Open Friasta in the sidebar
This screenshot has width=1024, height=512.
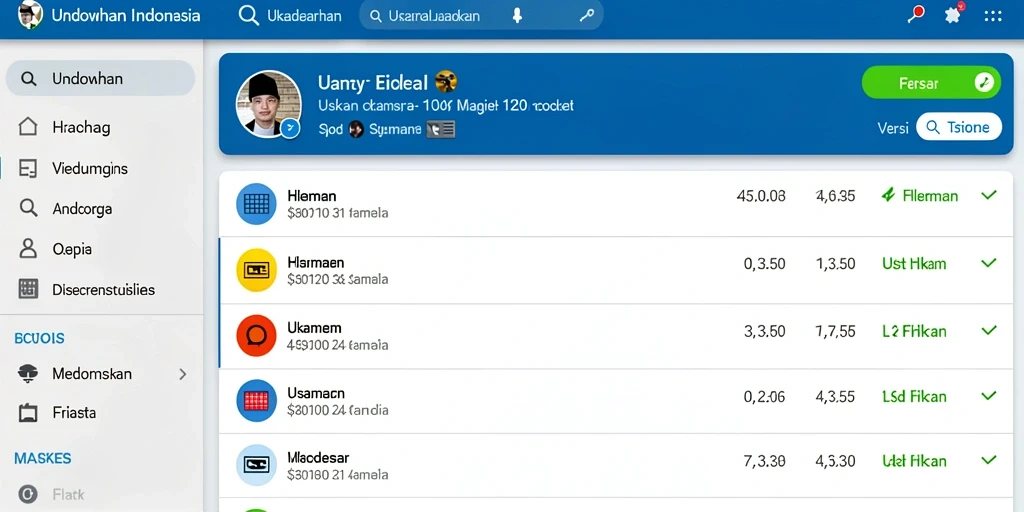click(x=74, y=413)
